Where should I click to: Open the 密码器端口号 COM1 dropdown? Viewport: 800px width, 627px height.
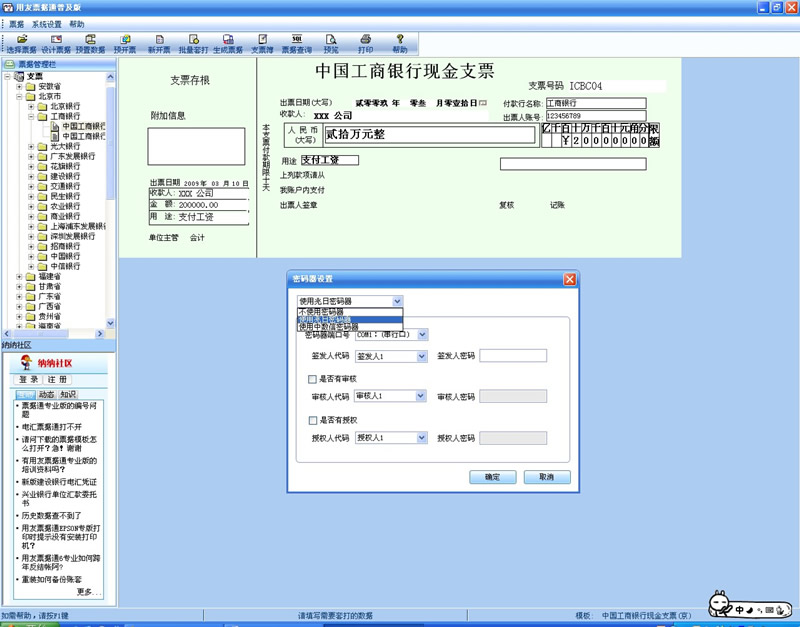(x=422, y=335)
